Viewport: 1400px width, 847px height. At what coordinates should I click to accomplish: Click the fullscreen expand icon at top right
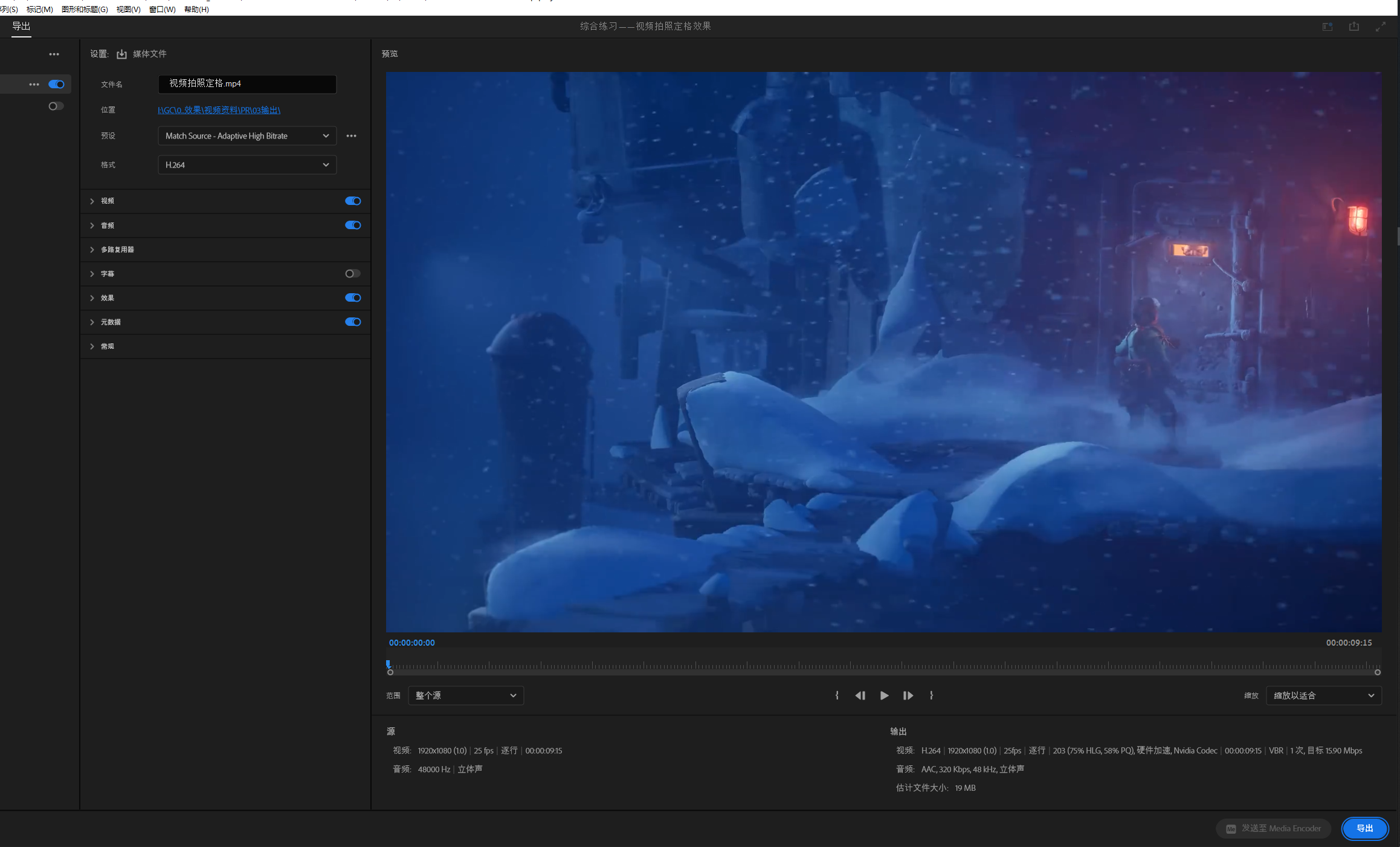coord(1380,27)
